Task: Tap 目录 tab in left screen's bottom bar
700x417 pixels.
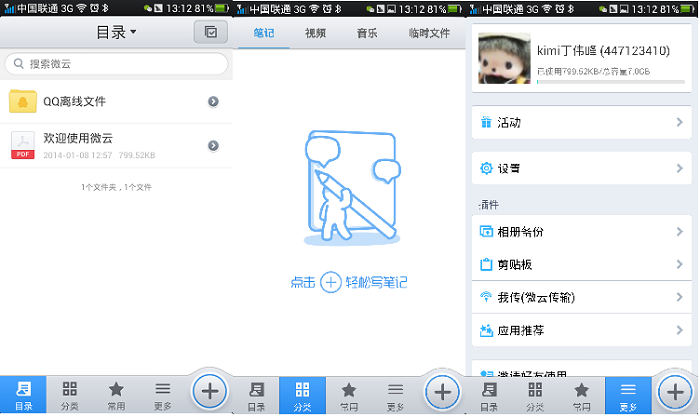Action: point(23,395)
